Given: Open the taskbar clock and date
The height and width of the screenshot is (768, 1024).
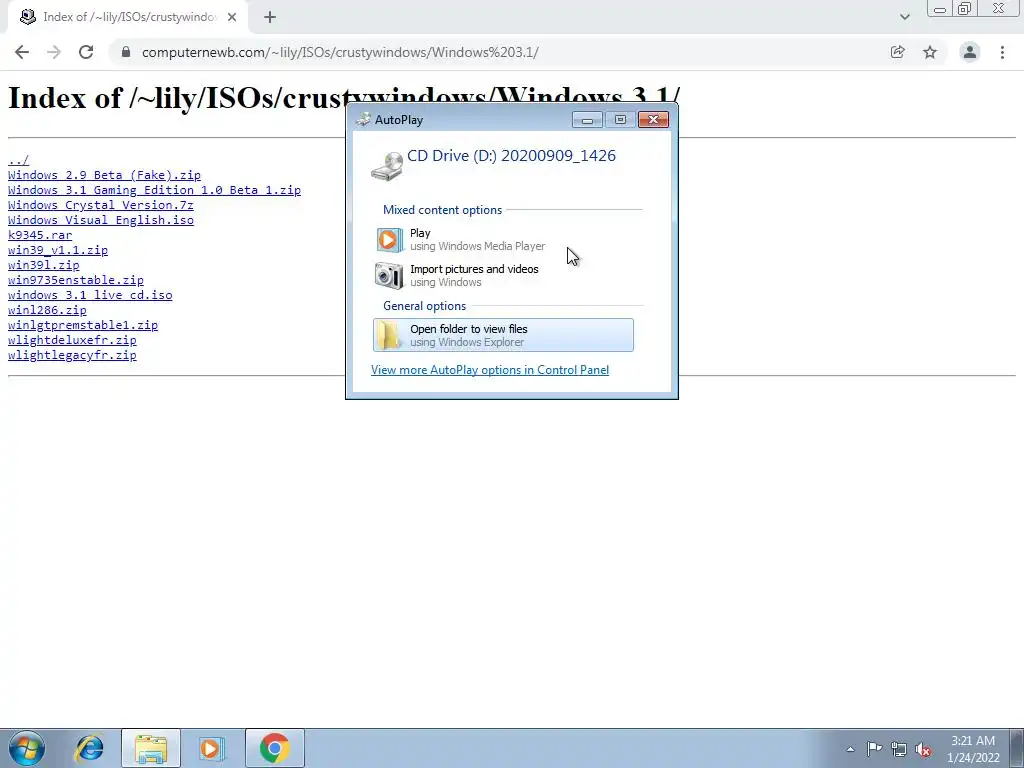Looking at the screenshot, I should tap(973, 749).
